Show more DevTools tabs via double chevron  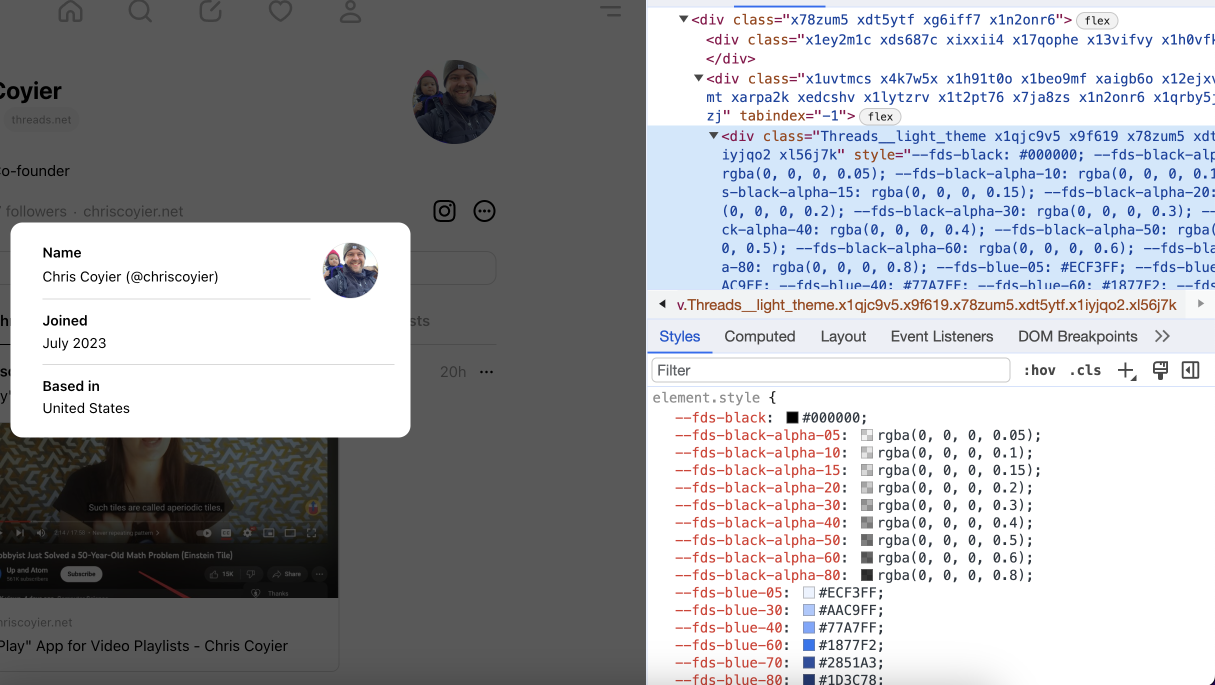(x=1162, y=336)
